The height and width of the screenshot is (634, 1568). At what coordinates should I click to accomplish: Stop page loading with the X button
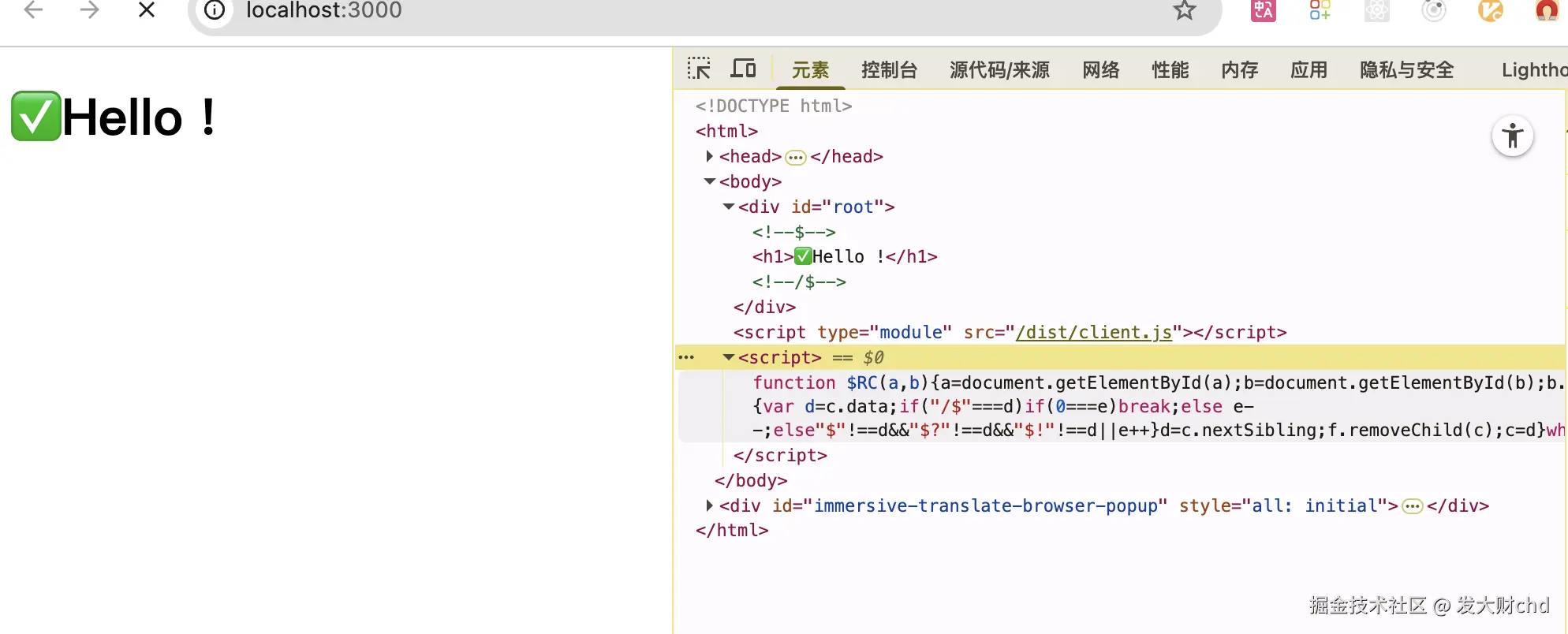[x=147, y=9]
